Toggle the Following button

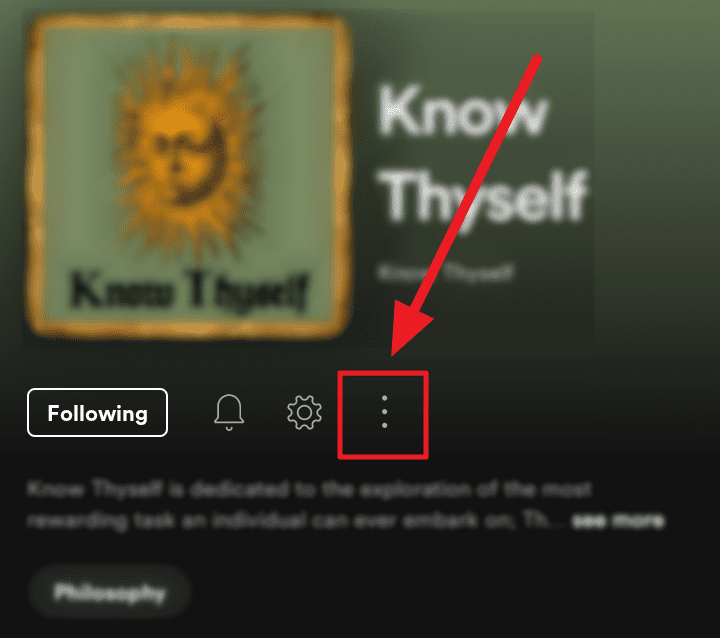pos(97,412)
